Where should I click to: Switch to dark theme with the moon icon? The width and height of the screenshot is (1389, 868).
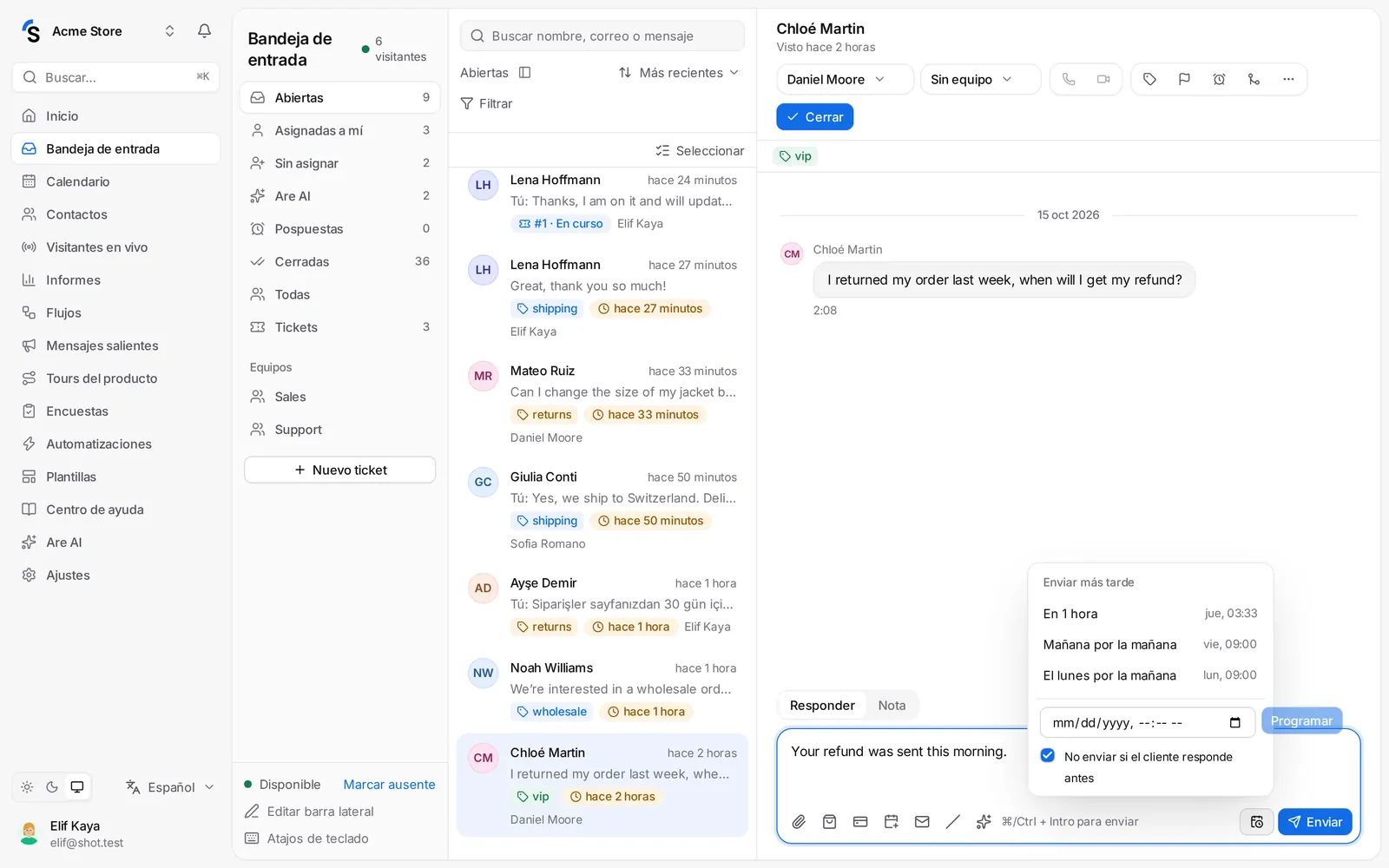52,787
